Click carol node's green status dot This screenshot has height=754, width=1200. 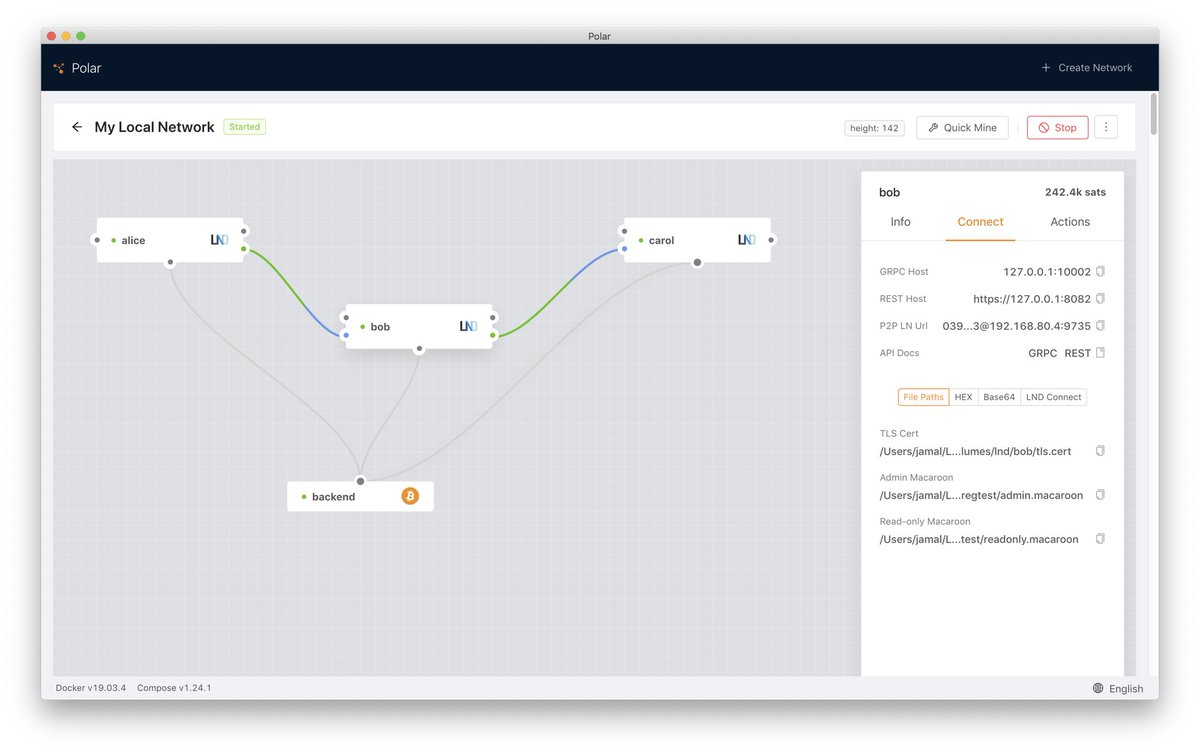pyautogui.click(x=641, y=240)
